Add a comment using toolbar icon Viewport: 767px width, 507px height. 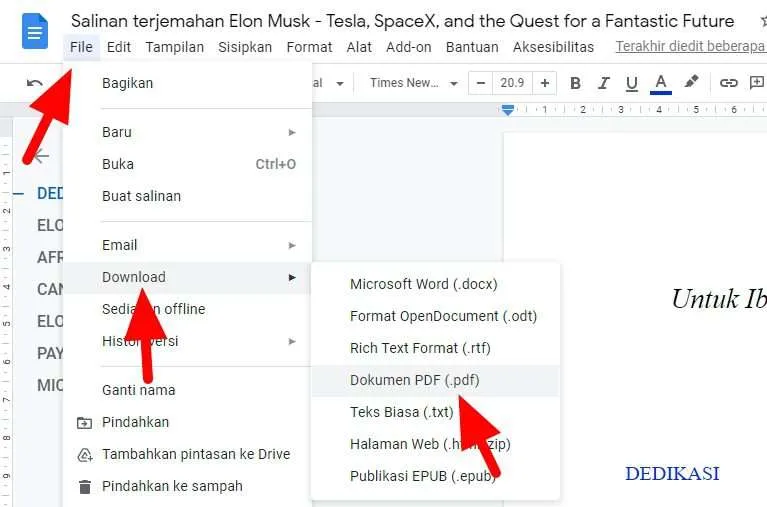click(756, 83)
